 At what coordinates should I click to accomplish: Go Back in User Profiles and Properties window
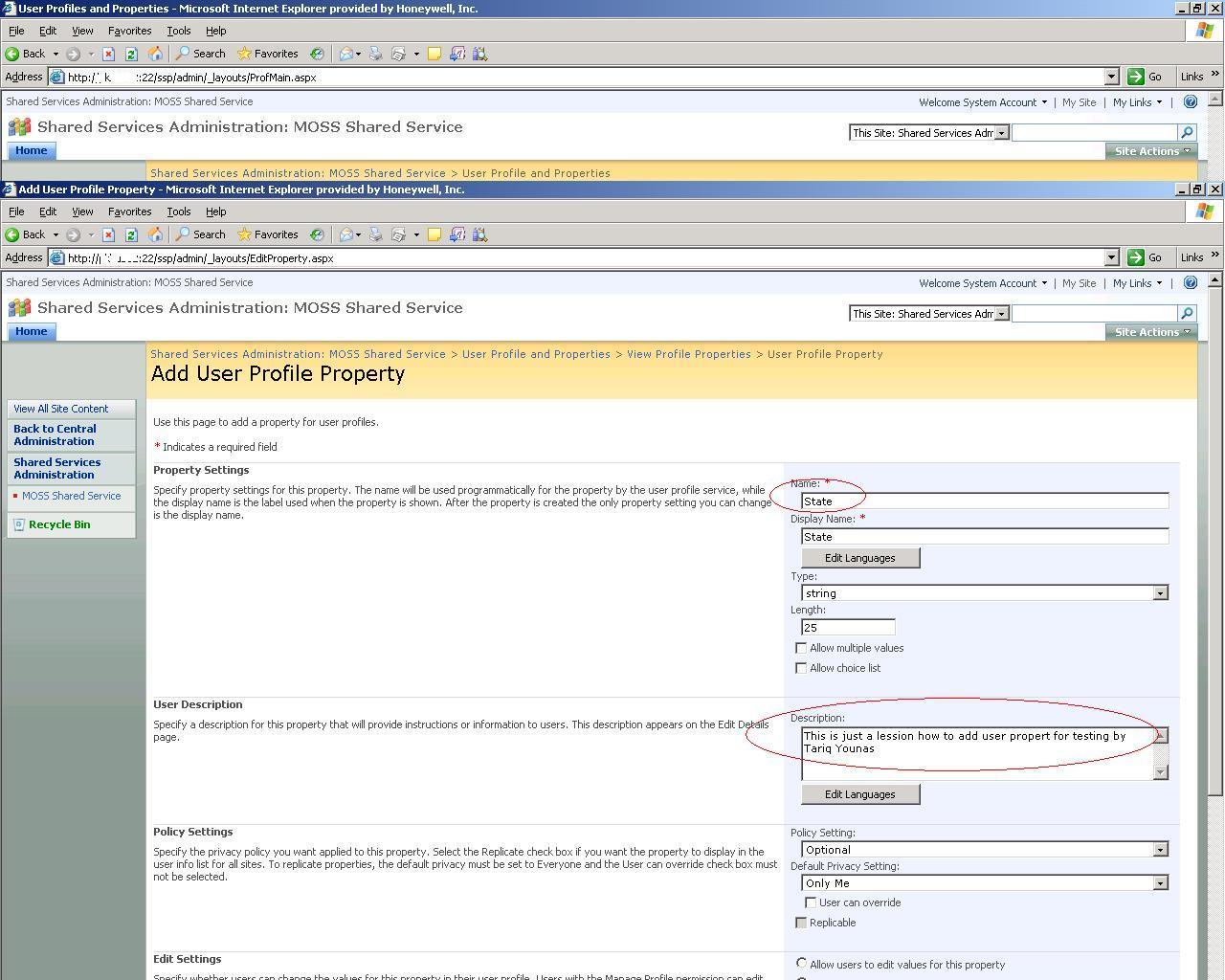(x=25, y=54)
